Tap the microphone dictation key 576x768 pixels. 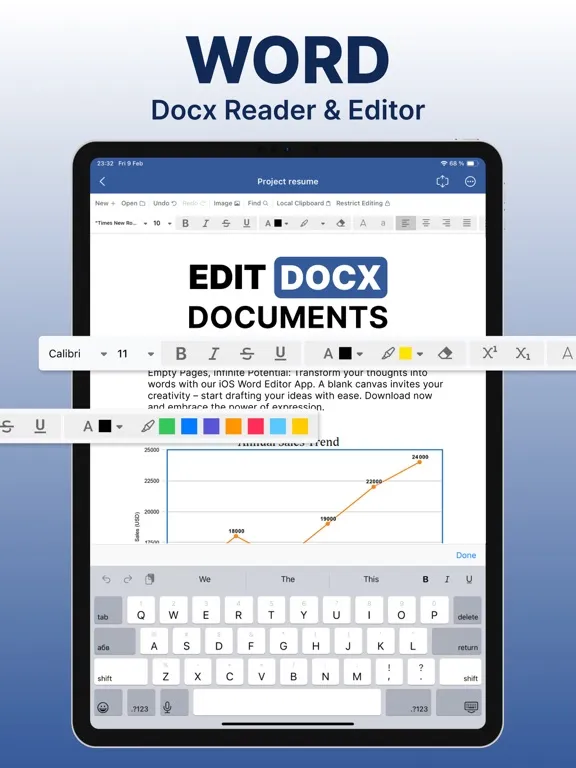click(x=174, y=702)
